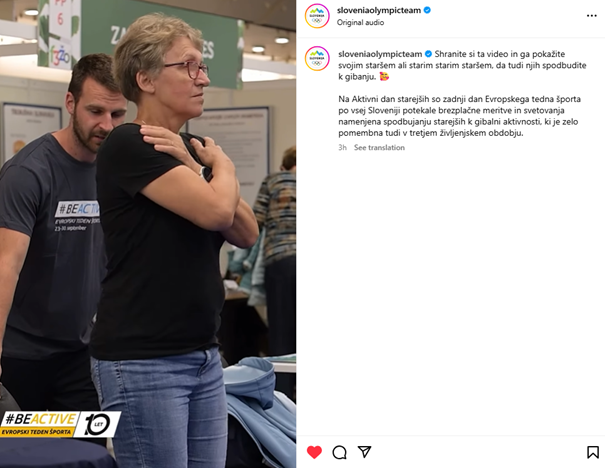Share the post via paper plane icon

click(364, 452)
